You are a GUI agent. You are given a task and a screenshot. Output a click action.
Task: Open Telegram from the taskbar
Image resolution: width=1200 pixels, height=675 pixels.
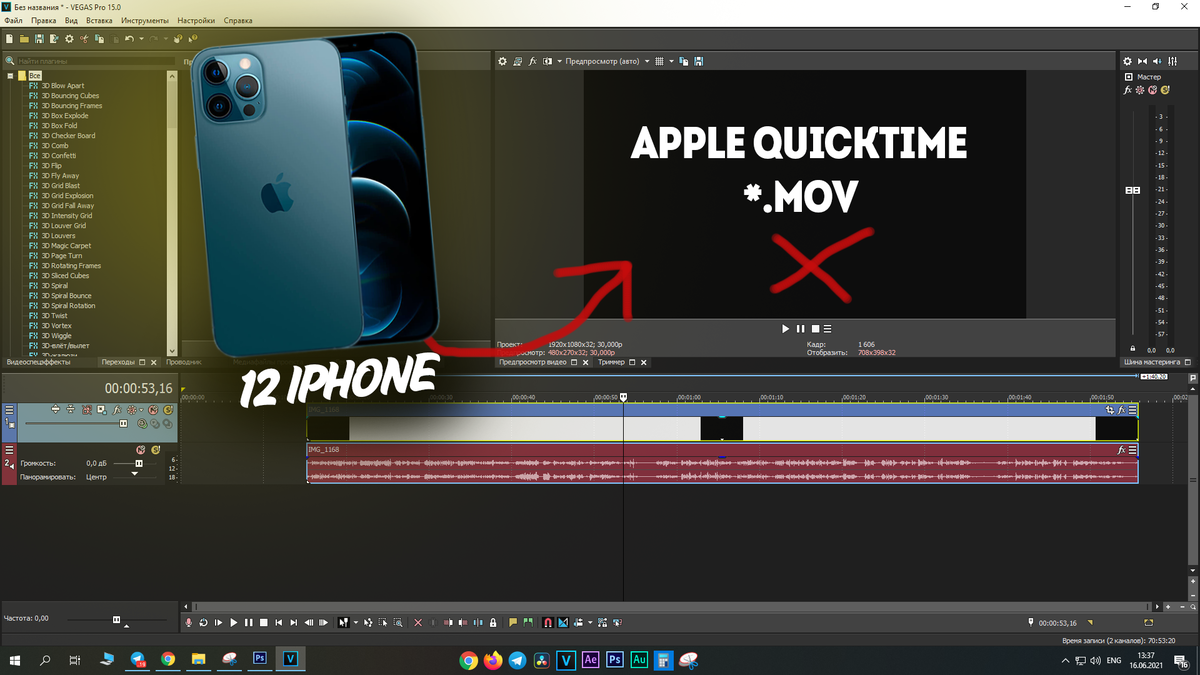517,660
